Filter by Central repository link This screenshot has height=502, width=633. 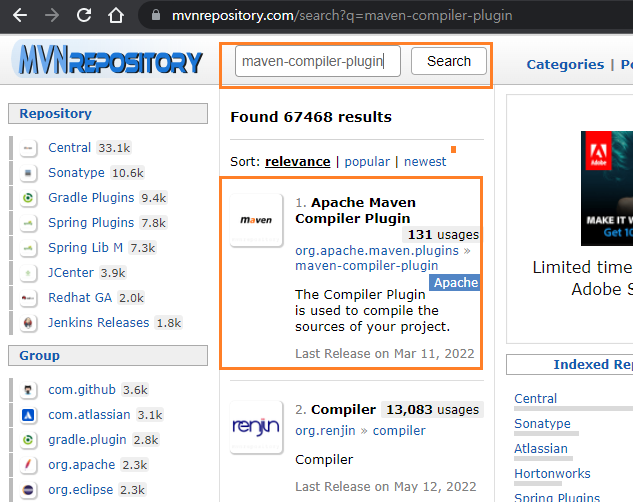[x=69, y=148]
